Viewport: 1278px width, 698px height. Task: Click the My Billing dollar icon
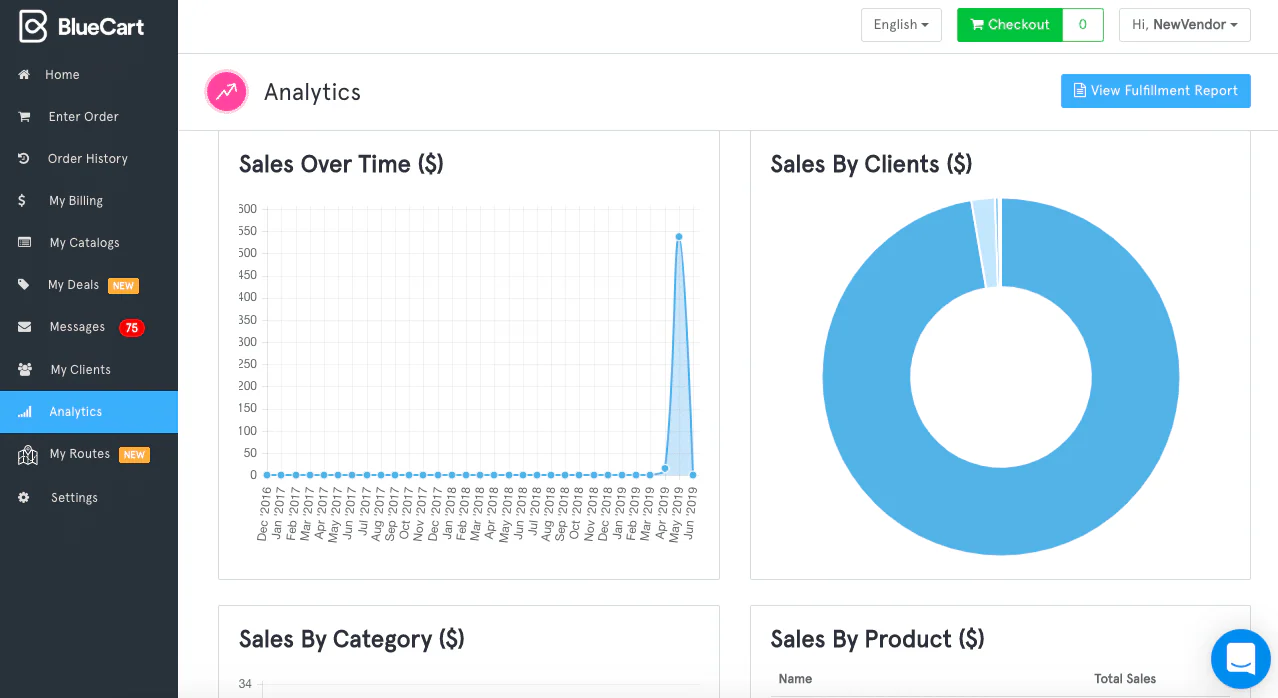coord(22,201)
